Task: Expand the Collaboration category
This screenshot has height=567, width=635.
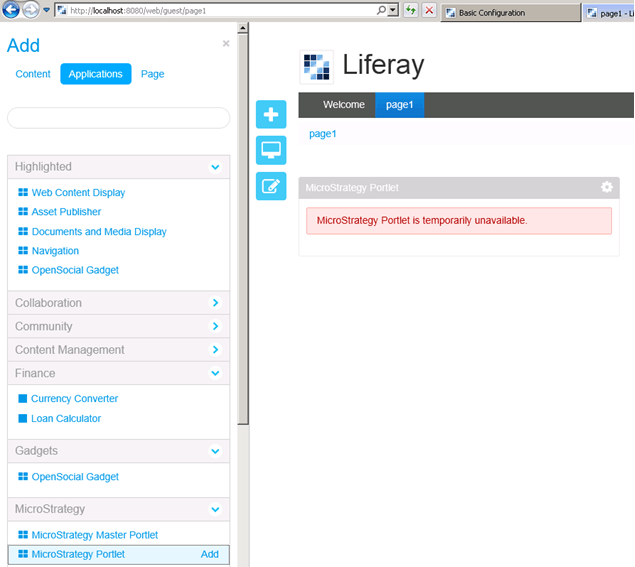Action: (215, 303)
